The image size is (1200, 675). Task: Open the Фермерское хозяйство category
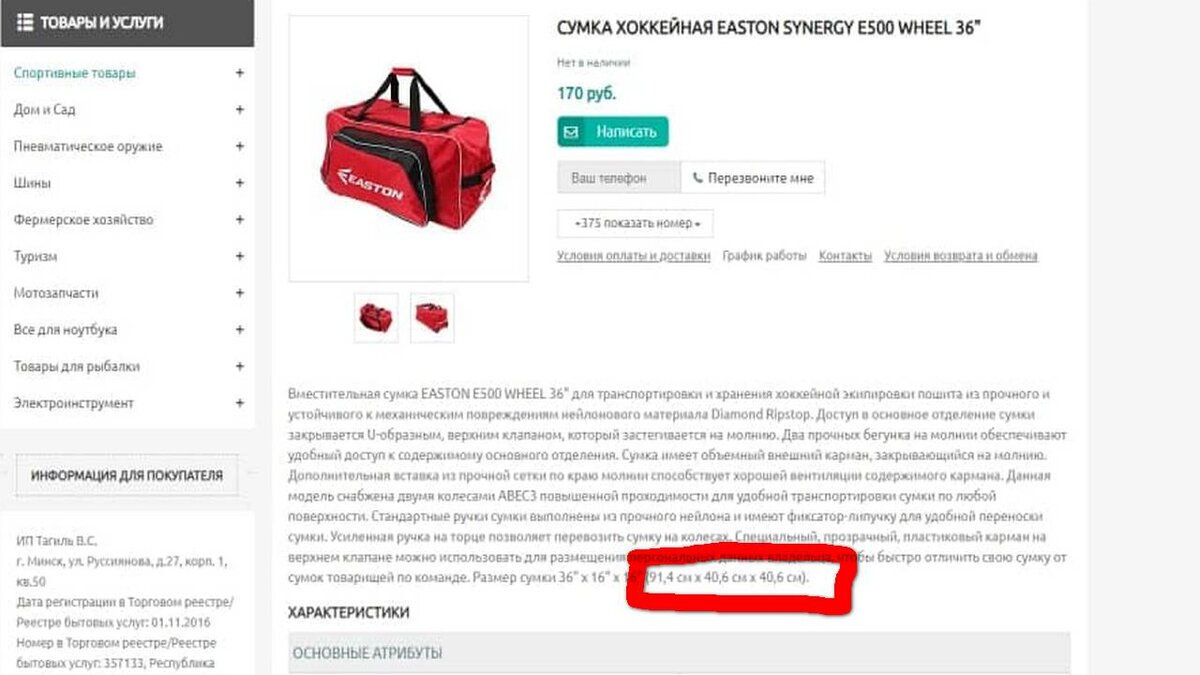(x=84, y=220)
